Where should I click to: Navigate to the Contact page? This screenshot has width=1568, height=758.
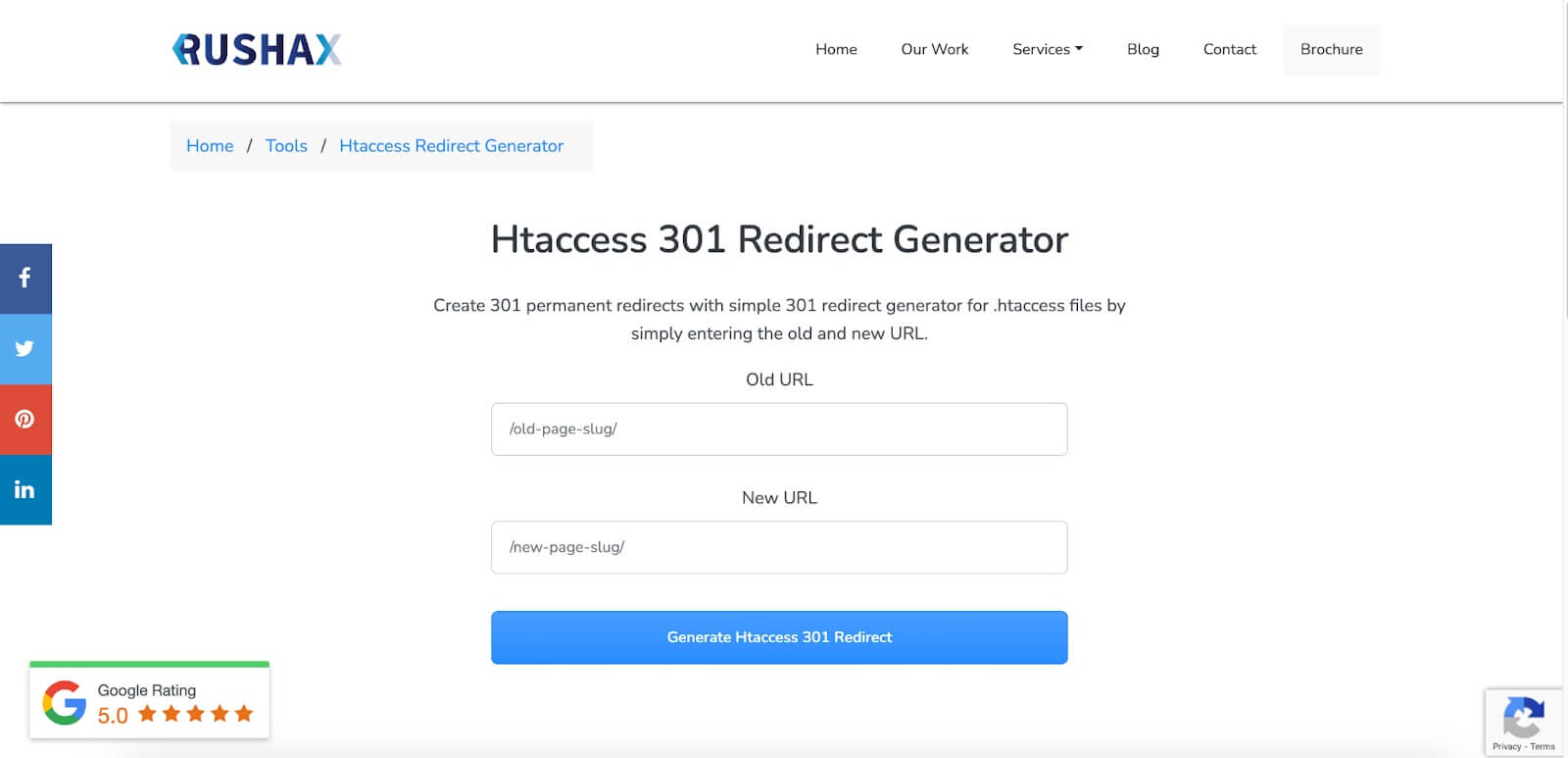[1229, 49]
